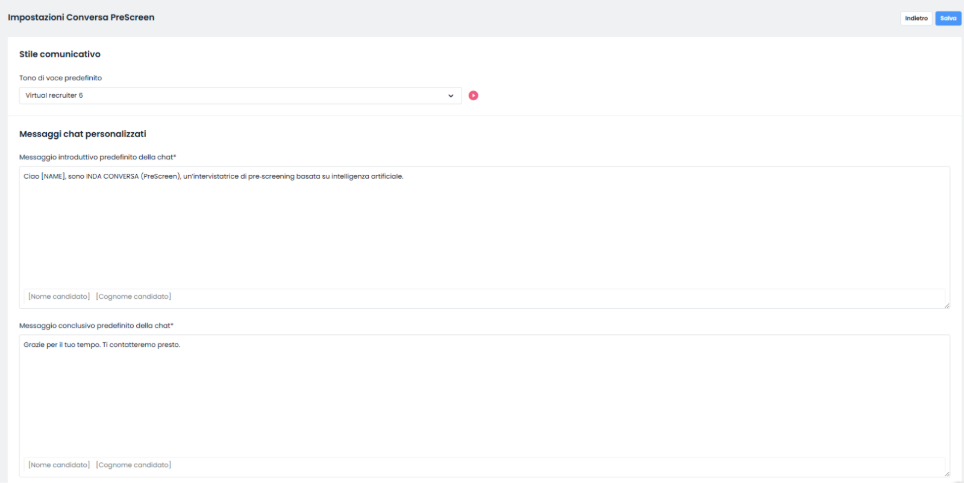The width and height of the screenshot is (964, 483).
Task: Open the Tono di voce predefinito dropdown
Action: click(240, 95)
